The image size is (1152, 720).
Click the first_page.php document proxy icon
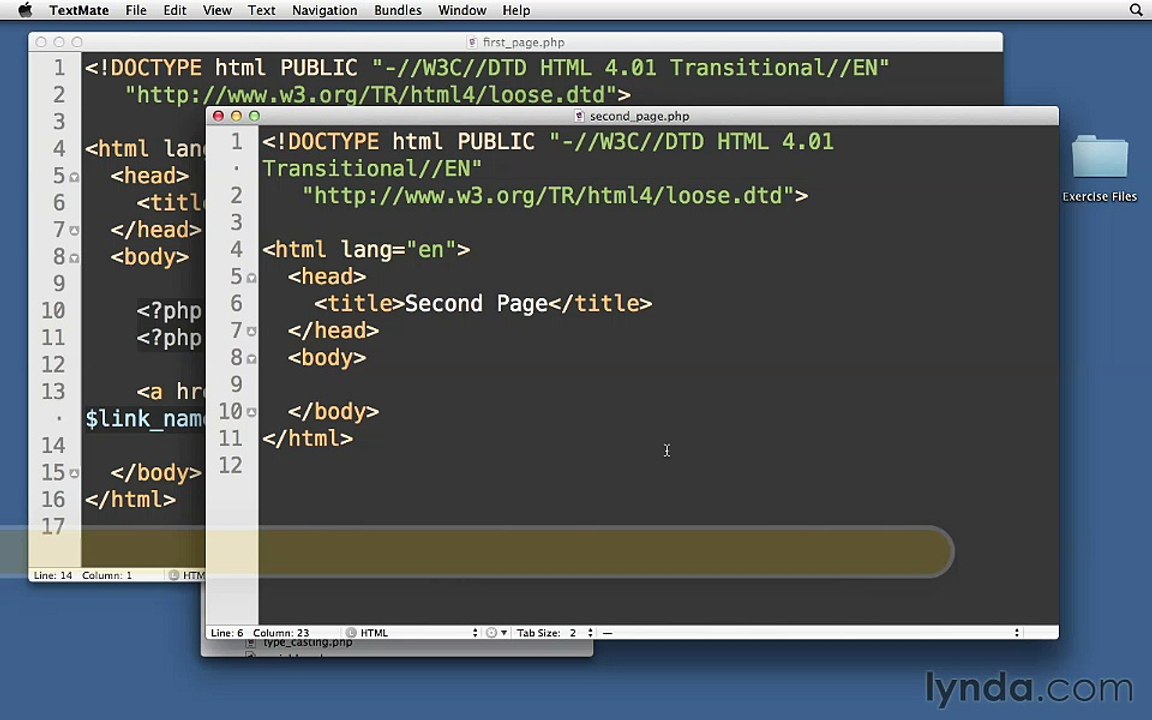(x=472, y=43)
